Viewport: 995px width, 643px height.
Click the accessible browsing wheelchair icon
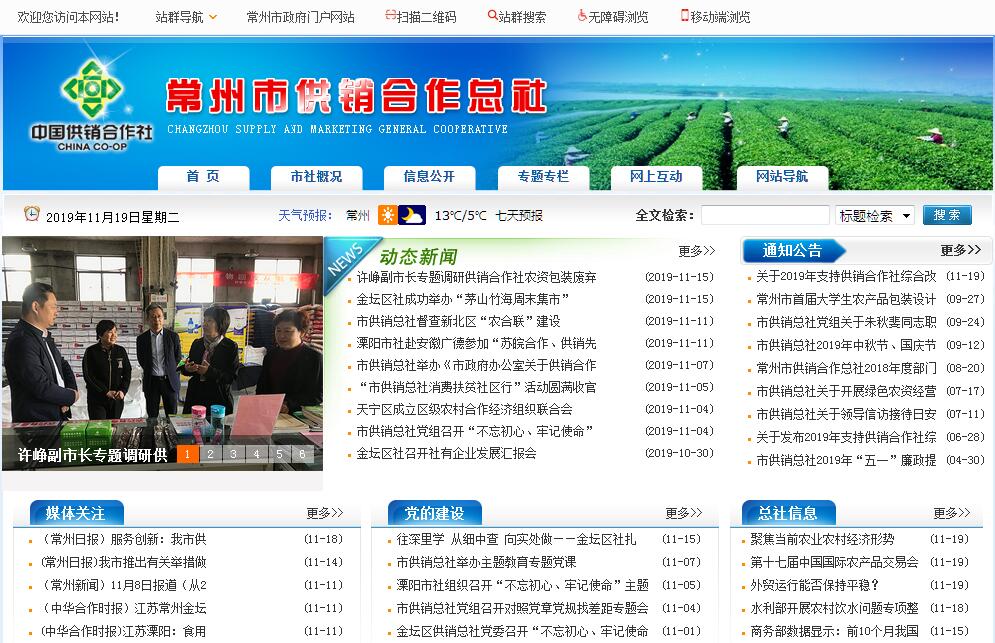coord(582,16)
